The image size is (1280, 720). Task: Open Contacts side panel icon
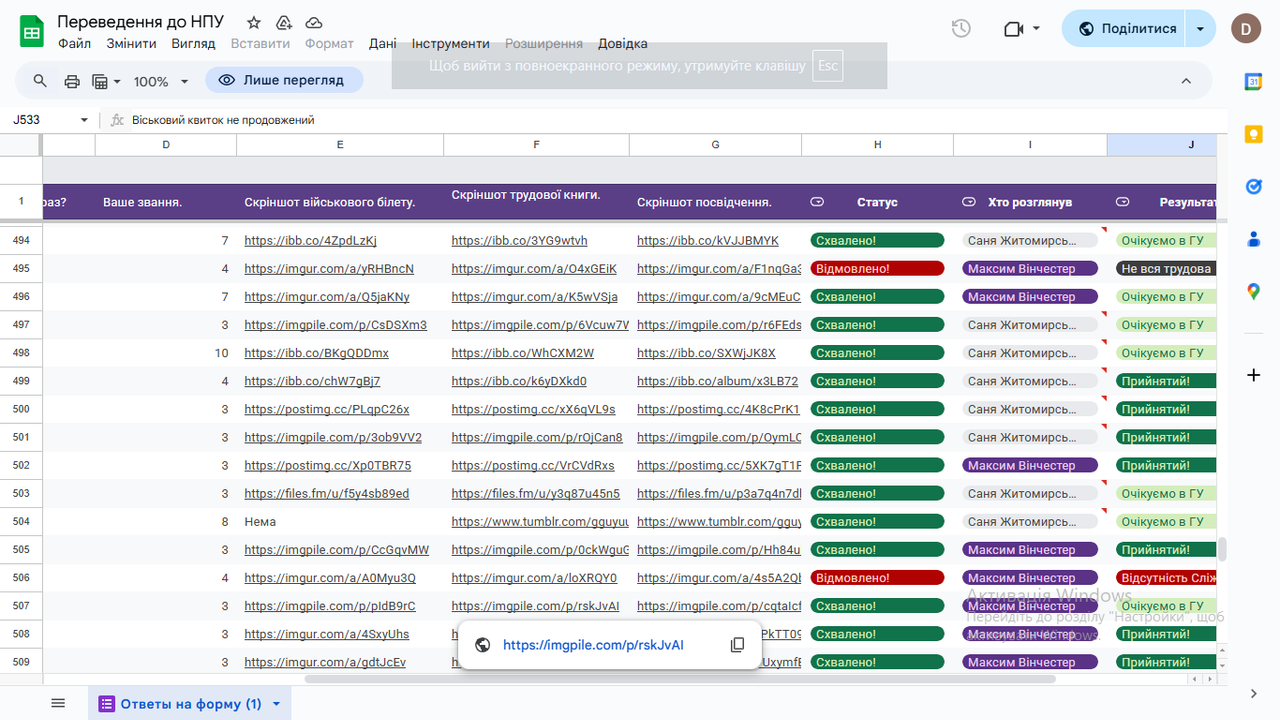tap(1254, 239)
